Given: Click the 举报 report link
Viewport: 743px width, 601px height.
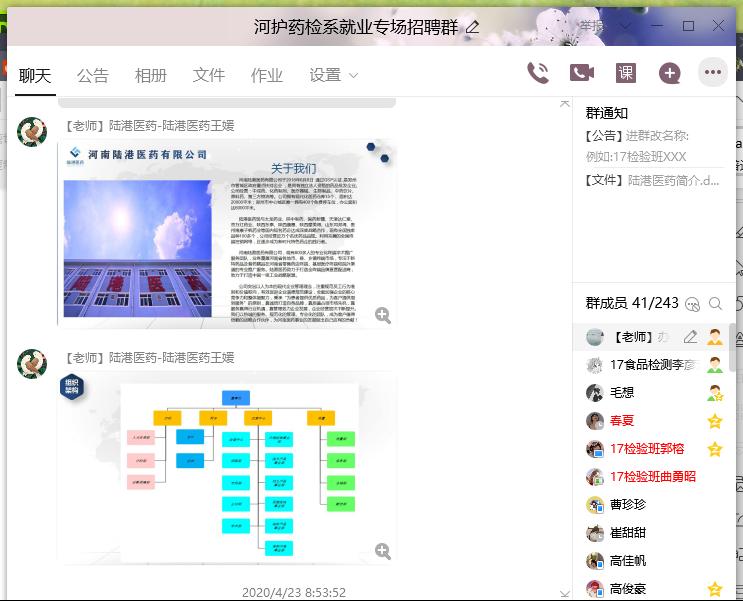Looking at the screenshot, I should [x=592, y=26].
